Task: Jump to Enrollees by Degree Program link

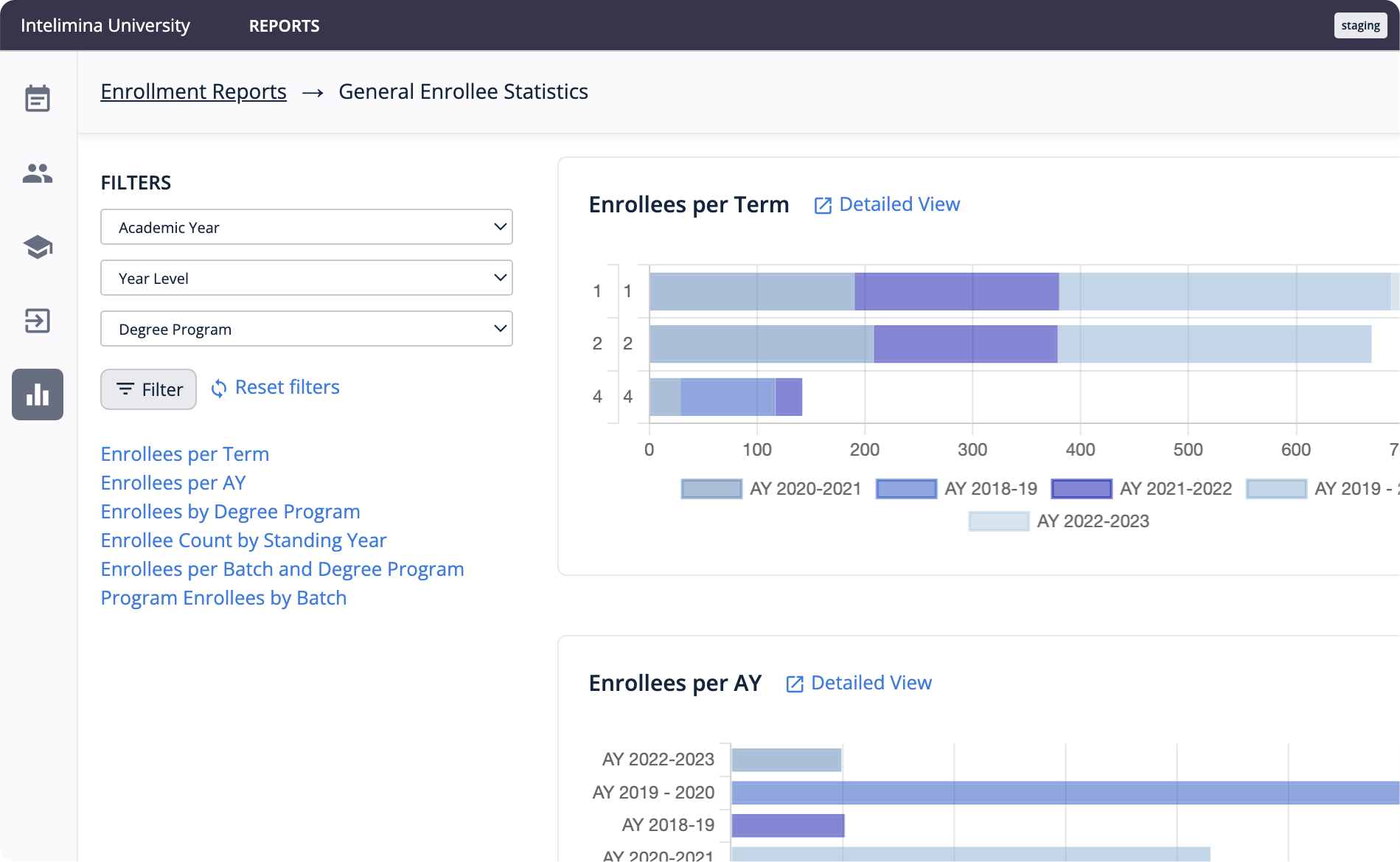Action: (230, 512)
